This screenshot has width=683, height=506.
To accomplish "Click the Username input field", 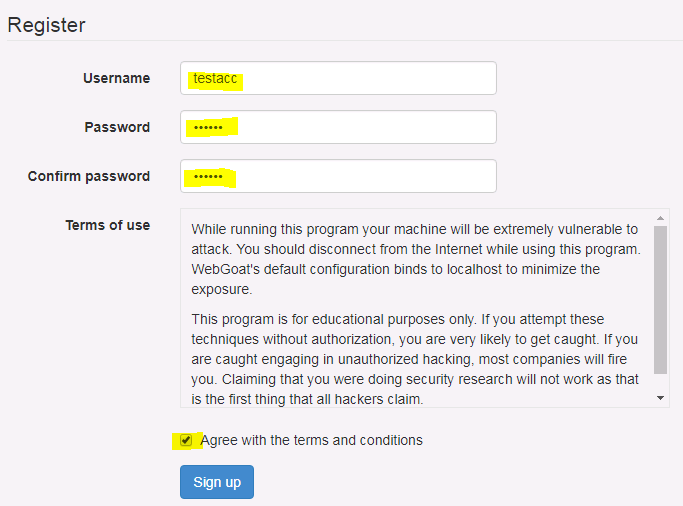I will (338, 78).
